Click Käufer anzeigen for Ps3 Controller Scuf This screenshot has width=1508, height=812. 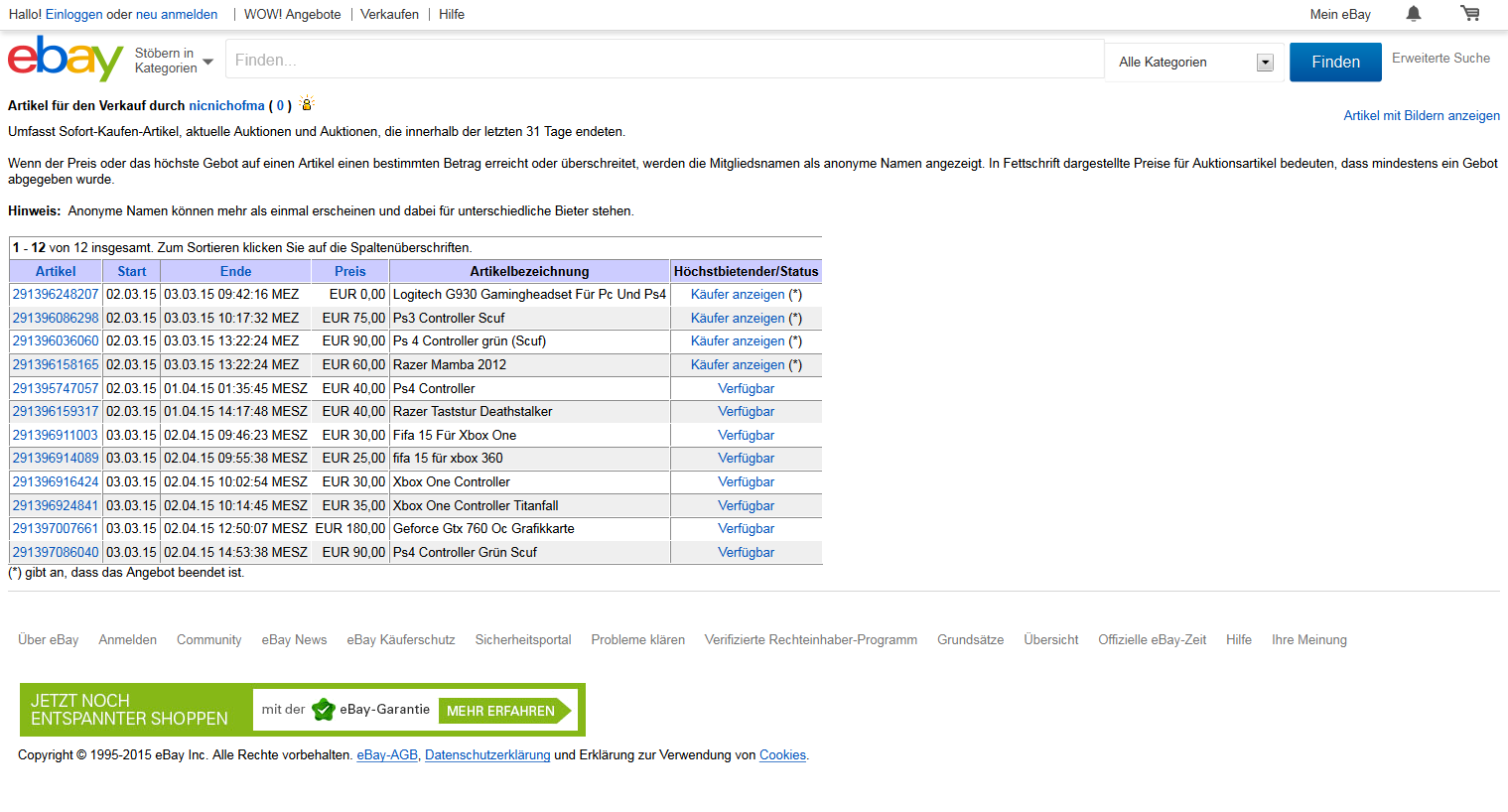tap(738, 318)
